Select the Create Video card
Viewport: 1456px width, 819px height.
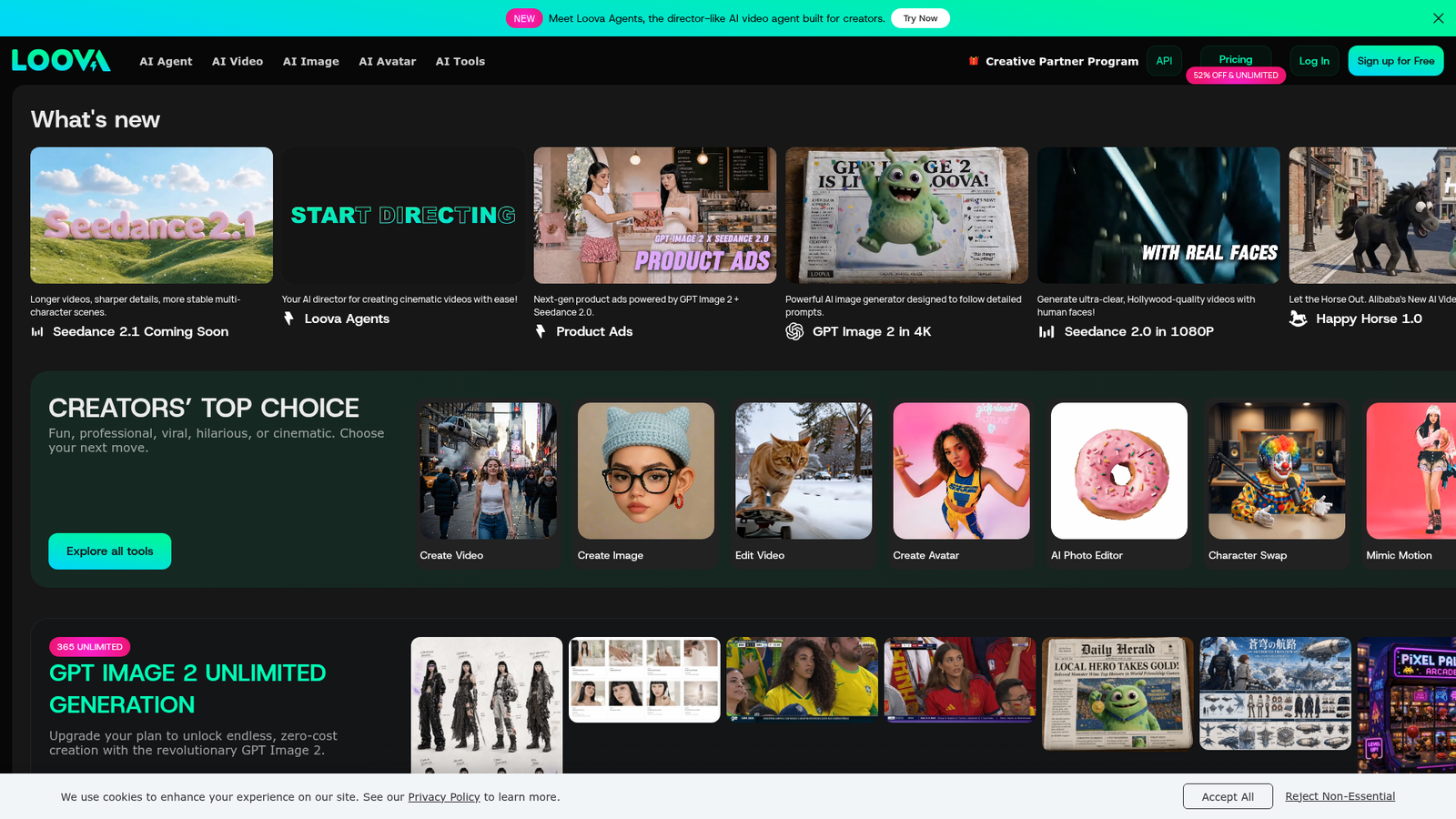tap(489, 484)
